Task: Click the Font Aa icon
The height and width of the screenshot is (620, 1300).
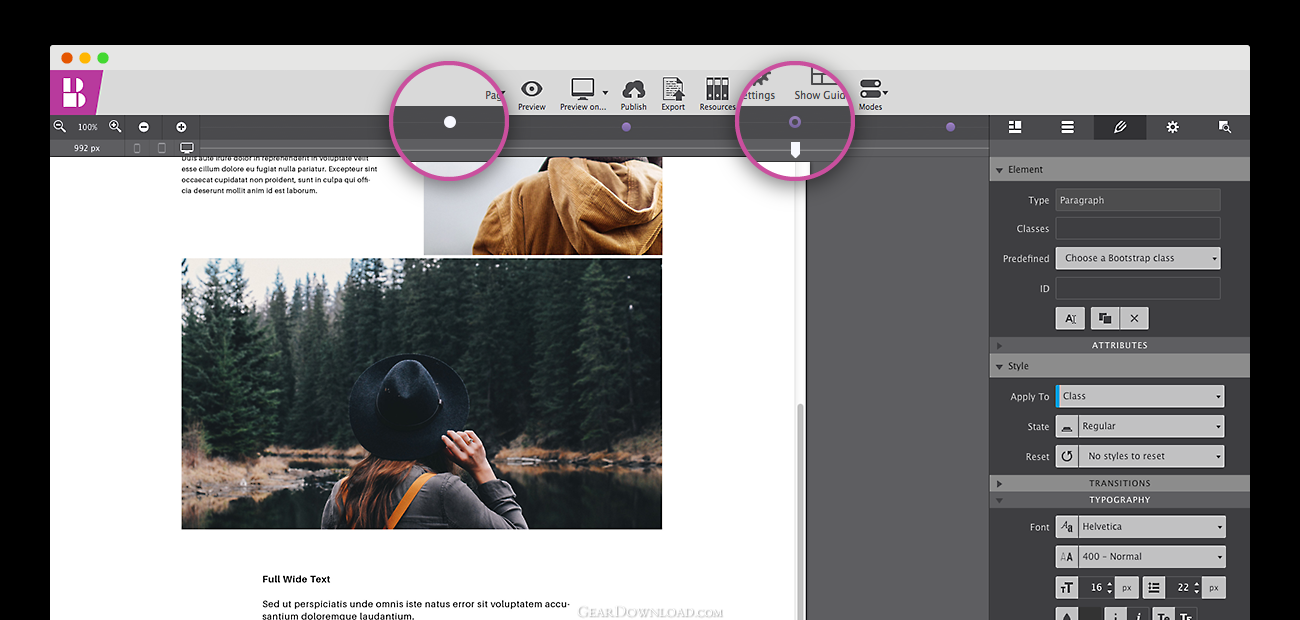Action: point(1067,527)
